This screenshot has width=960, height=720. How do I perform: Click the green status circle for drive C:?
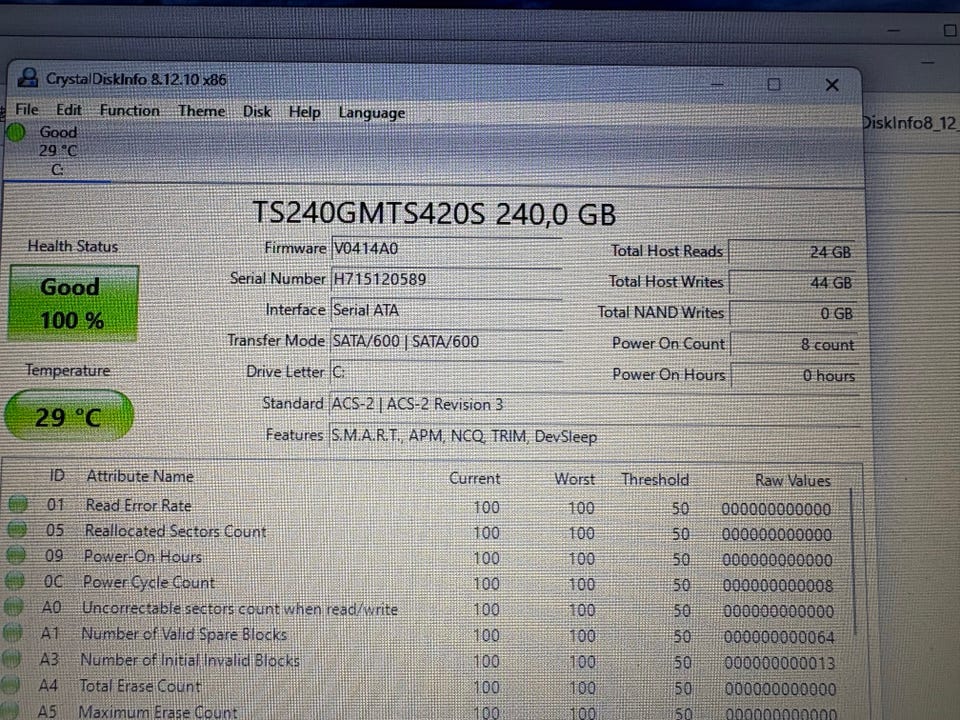[x=15, y=132]
